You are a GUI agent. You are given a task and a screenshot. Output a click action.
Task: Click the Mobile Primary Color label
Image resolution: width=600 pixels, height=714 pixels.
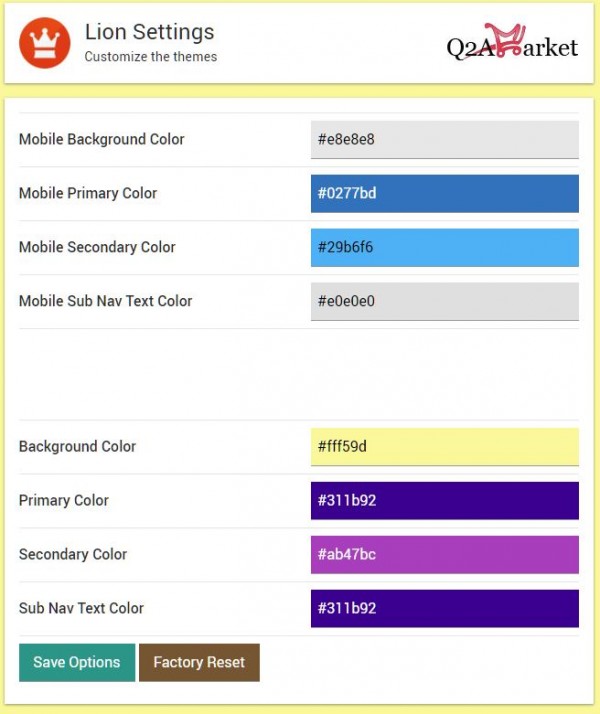point(88,193)
